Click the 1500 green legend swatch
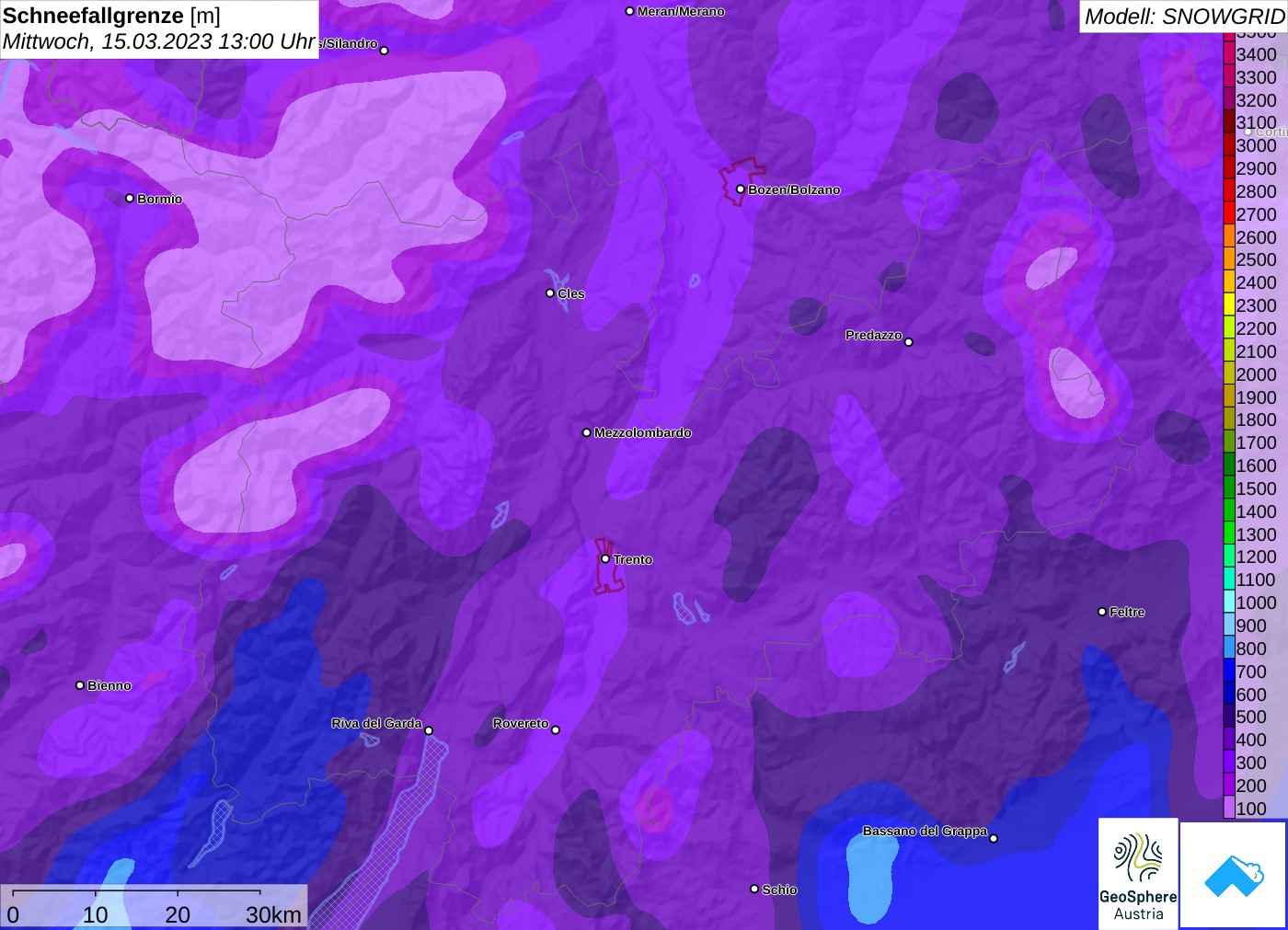 (1229, 488)
